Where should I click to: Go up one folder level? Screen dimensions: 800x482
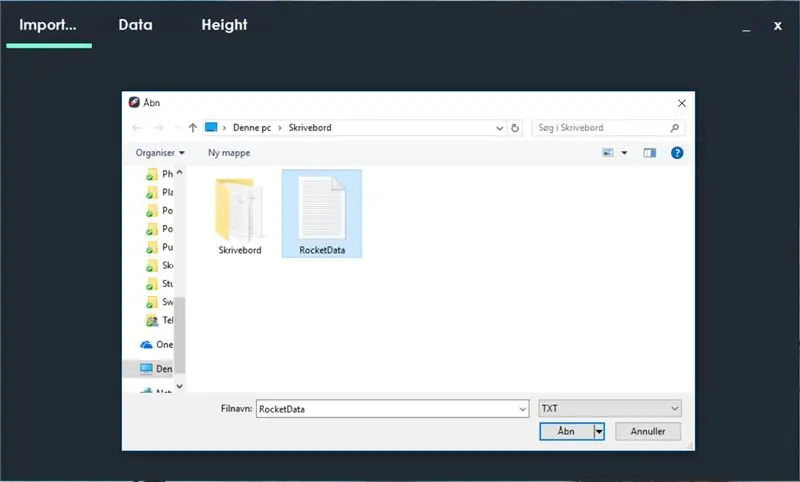[192, 128]
